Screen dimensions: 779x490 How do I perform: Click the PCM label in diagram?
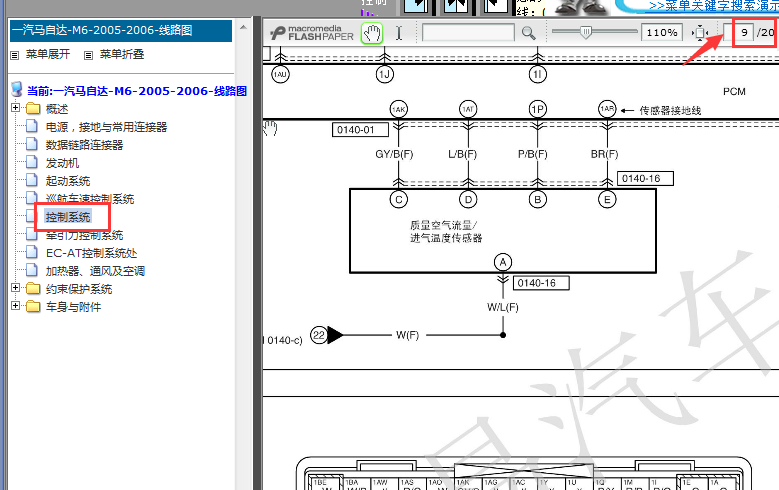pos(734,92)
